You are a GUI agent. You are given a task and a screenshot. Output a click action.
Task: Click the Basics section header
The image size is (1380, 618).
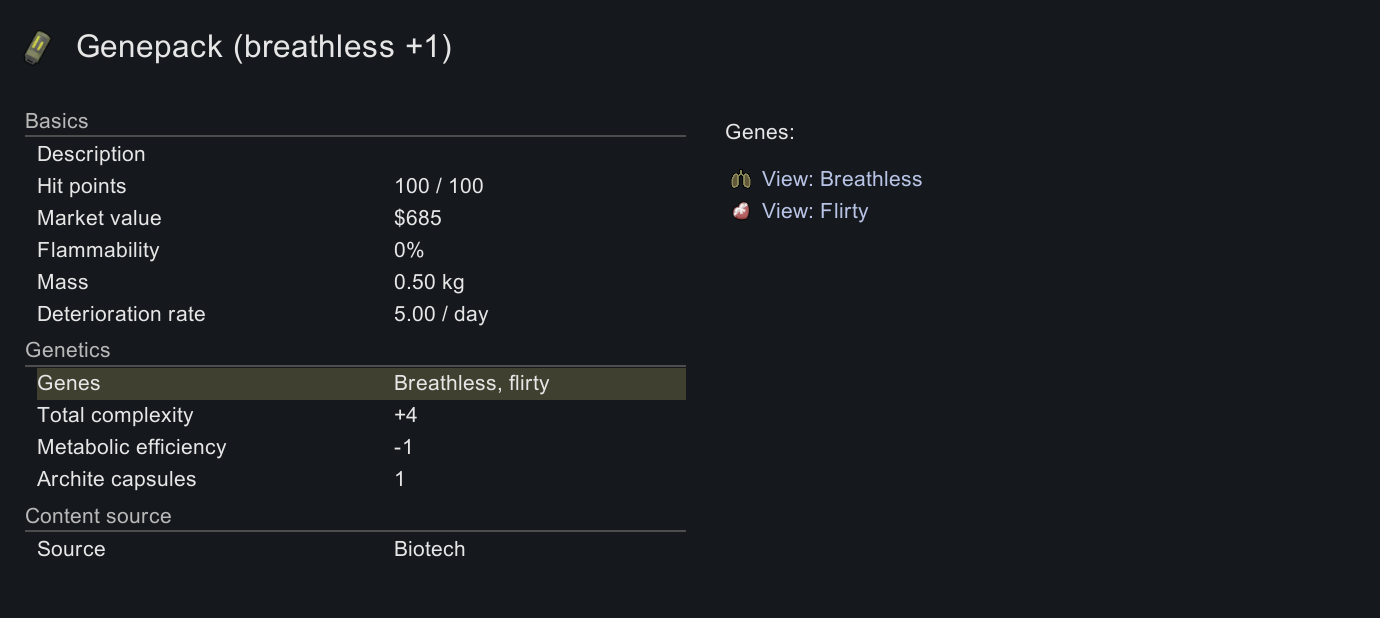[57, 121]
